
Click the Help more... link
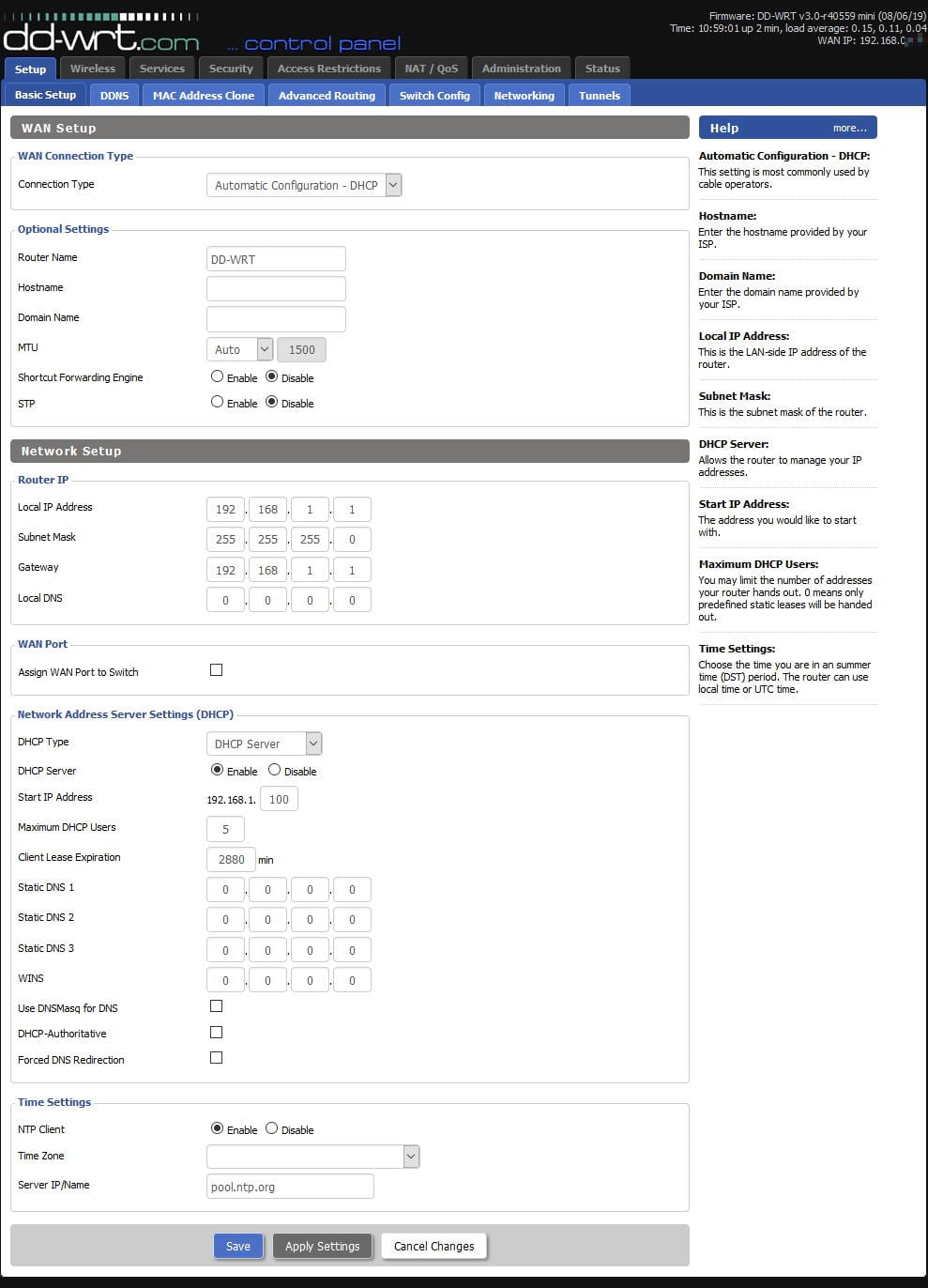[x=850, y=128]
